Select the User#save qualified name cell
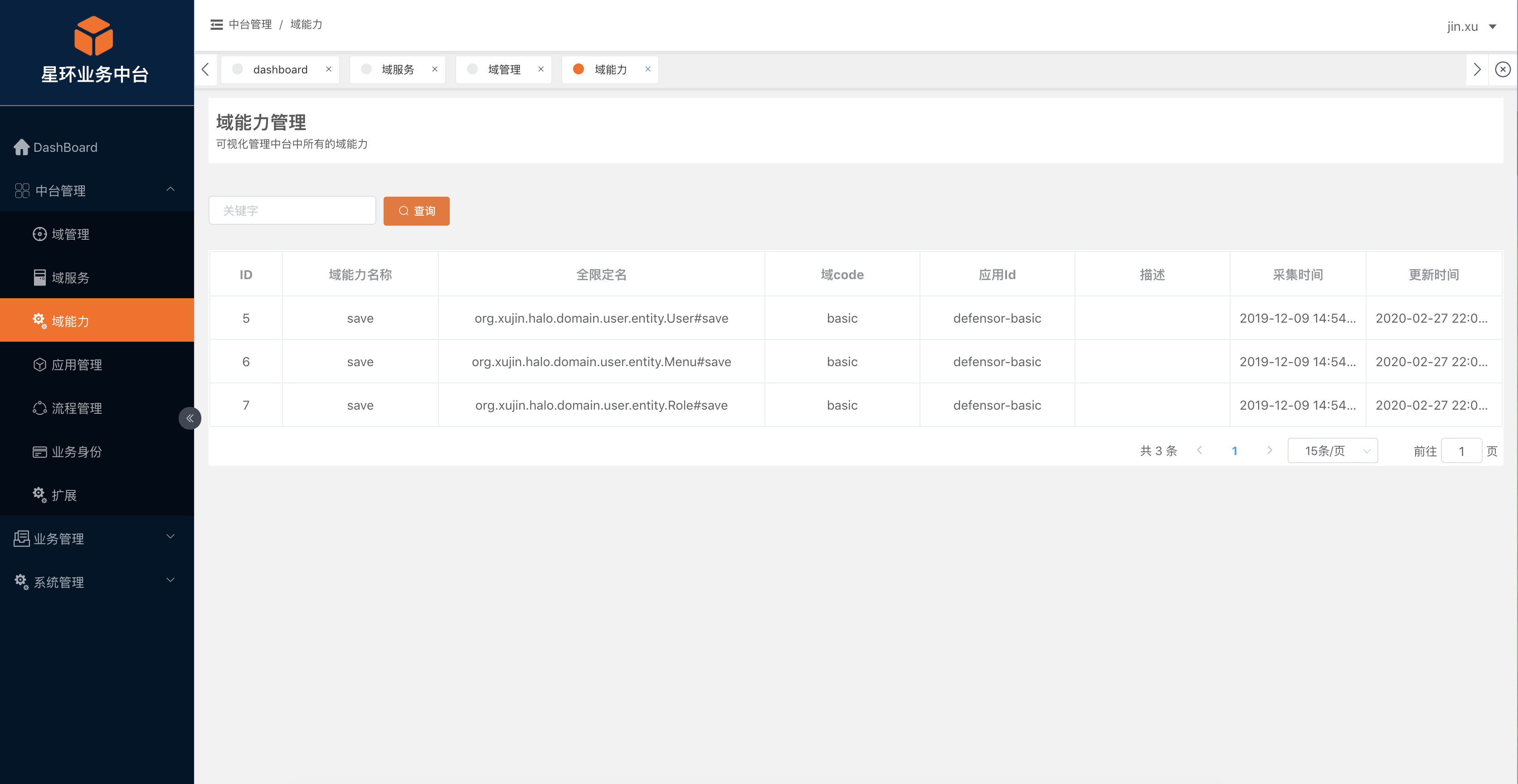 click(601, 318)
